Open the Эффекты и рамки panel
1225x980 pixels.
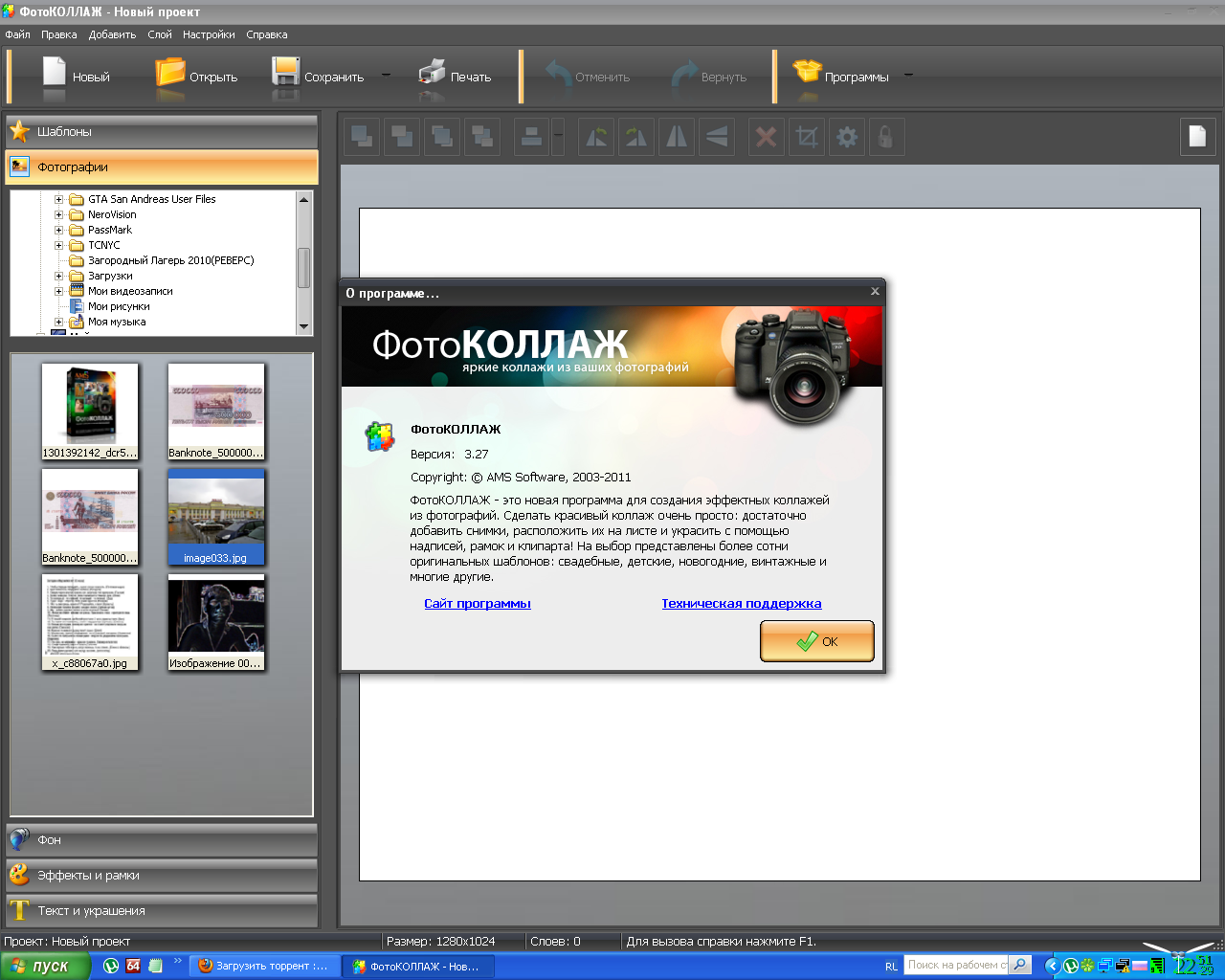click(162, 876)
